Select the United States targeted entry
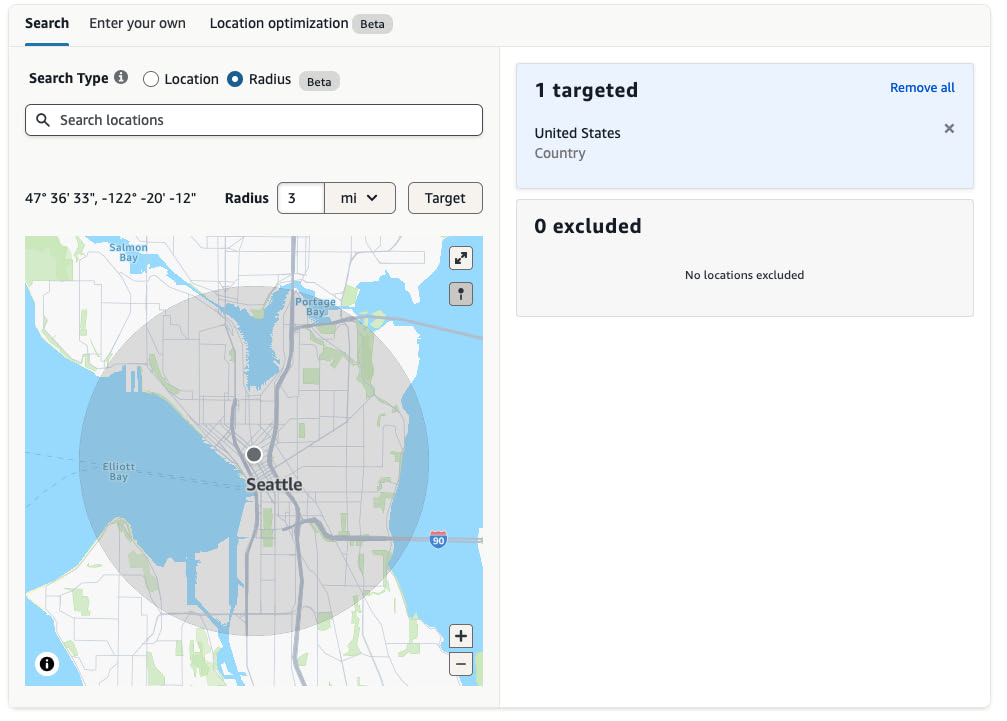The width and height of the screenshot is (1007, 721). (578, 133)
